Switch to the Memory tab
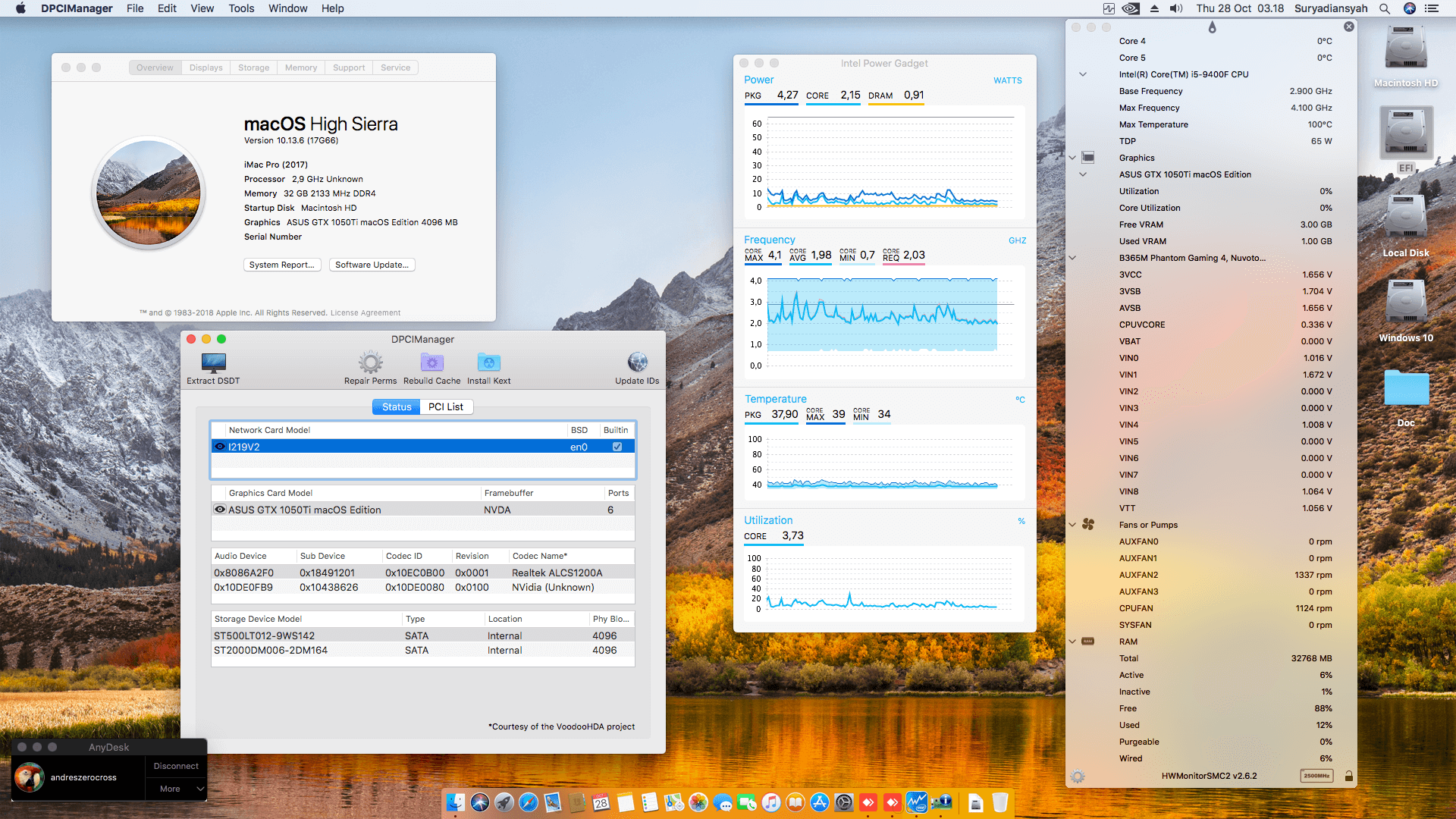 point(301,67)
